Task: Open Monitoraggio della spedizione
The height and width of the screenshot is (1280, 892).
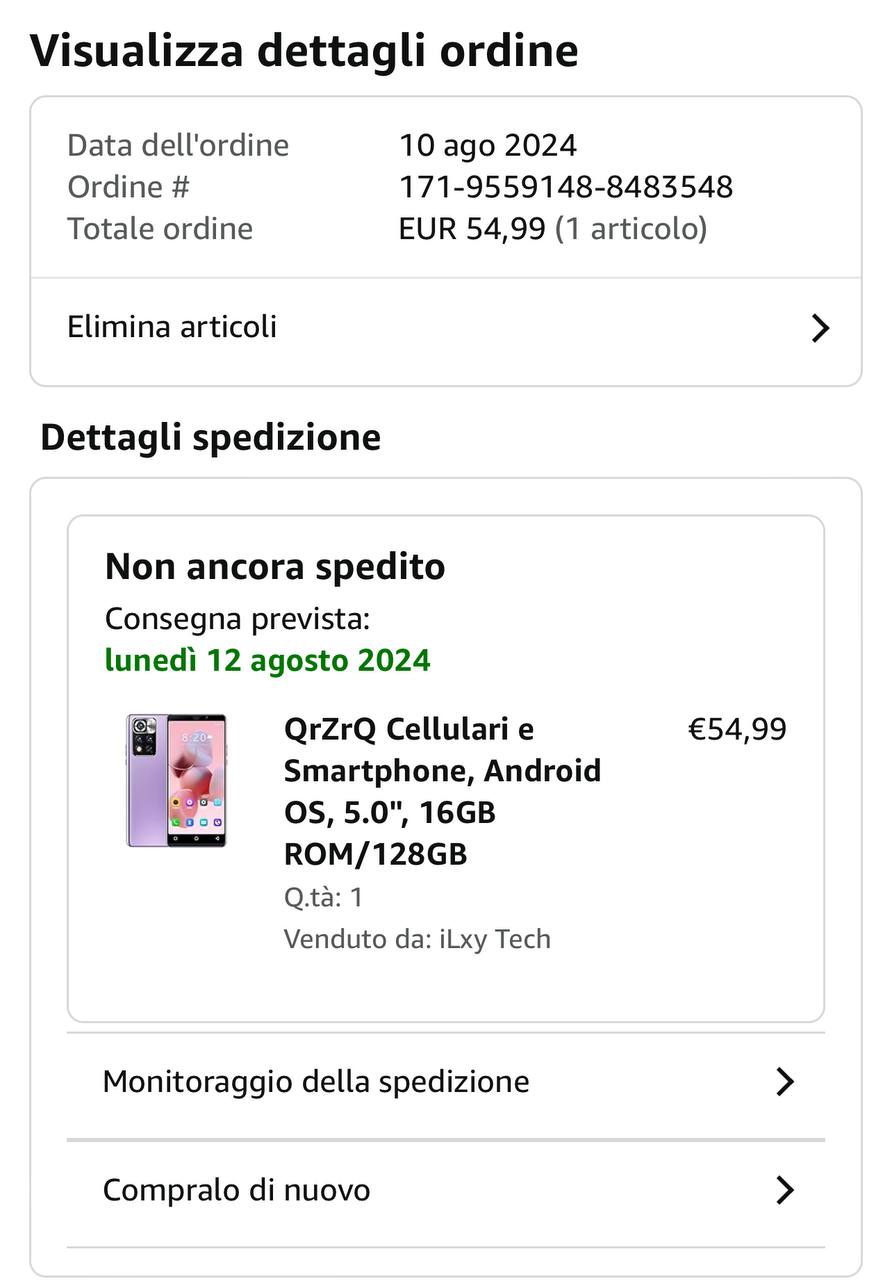Action: (316, 1081)
